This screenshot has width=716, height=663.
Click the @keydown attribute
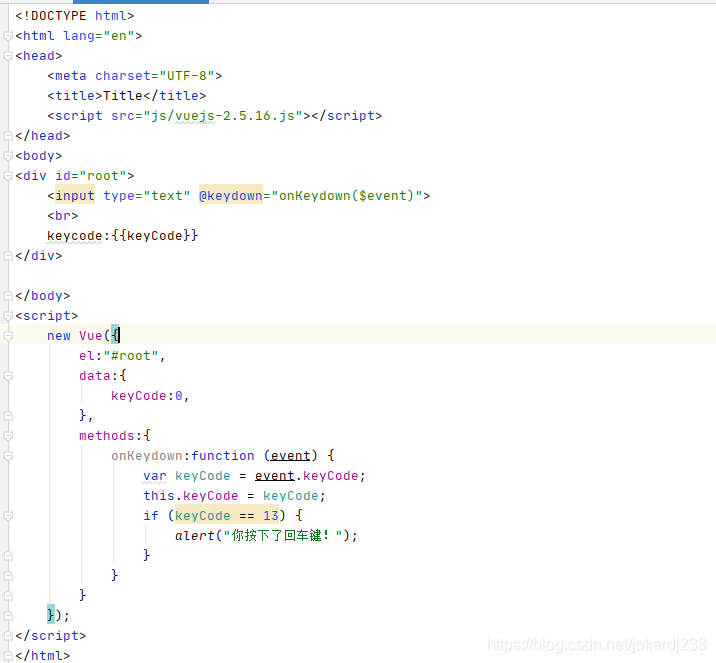tap(231, 196)
